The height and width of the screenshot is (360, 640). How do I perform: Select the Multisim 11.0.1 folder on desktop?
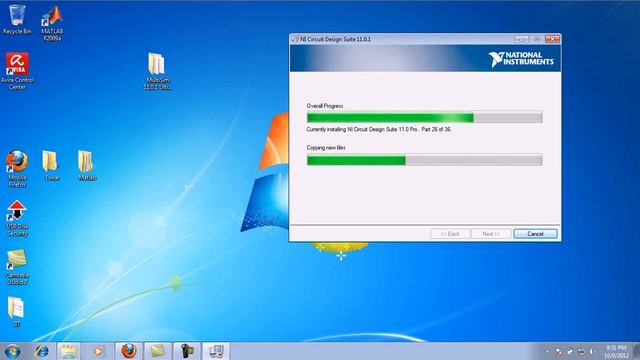157,71
